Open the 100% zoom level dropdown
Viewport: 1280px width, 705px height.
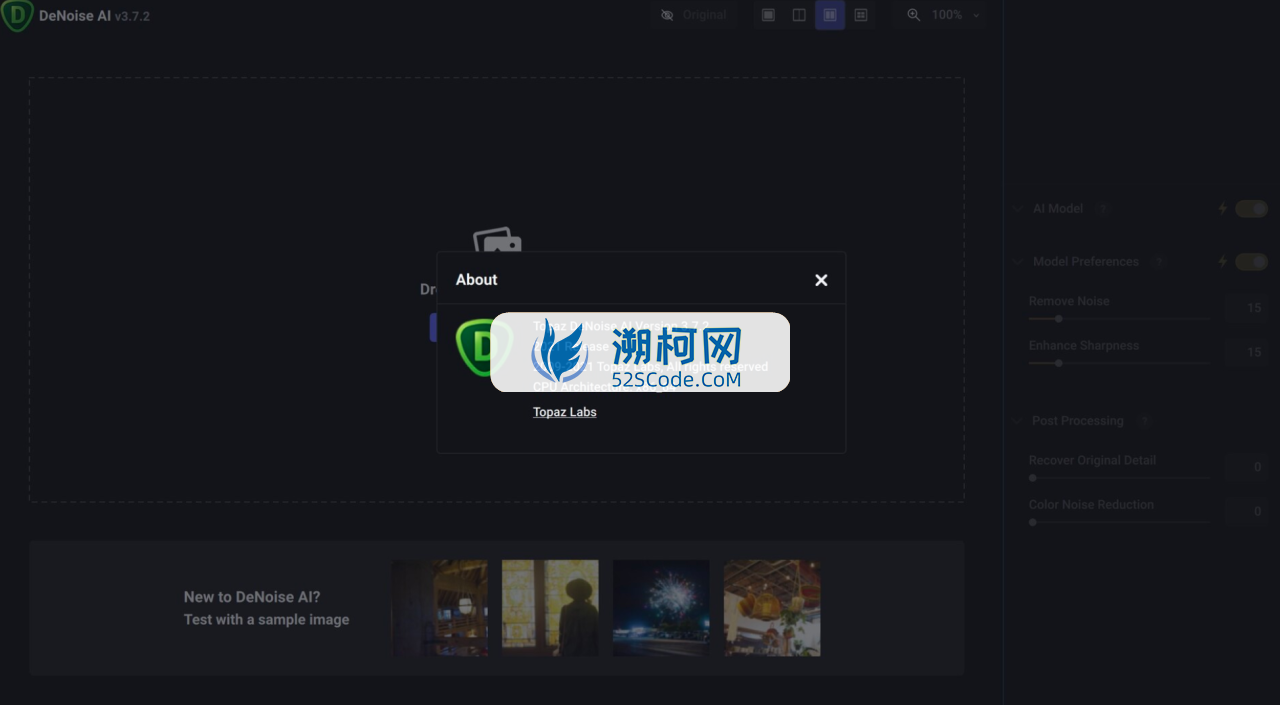pos(956,15)
